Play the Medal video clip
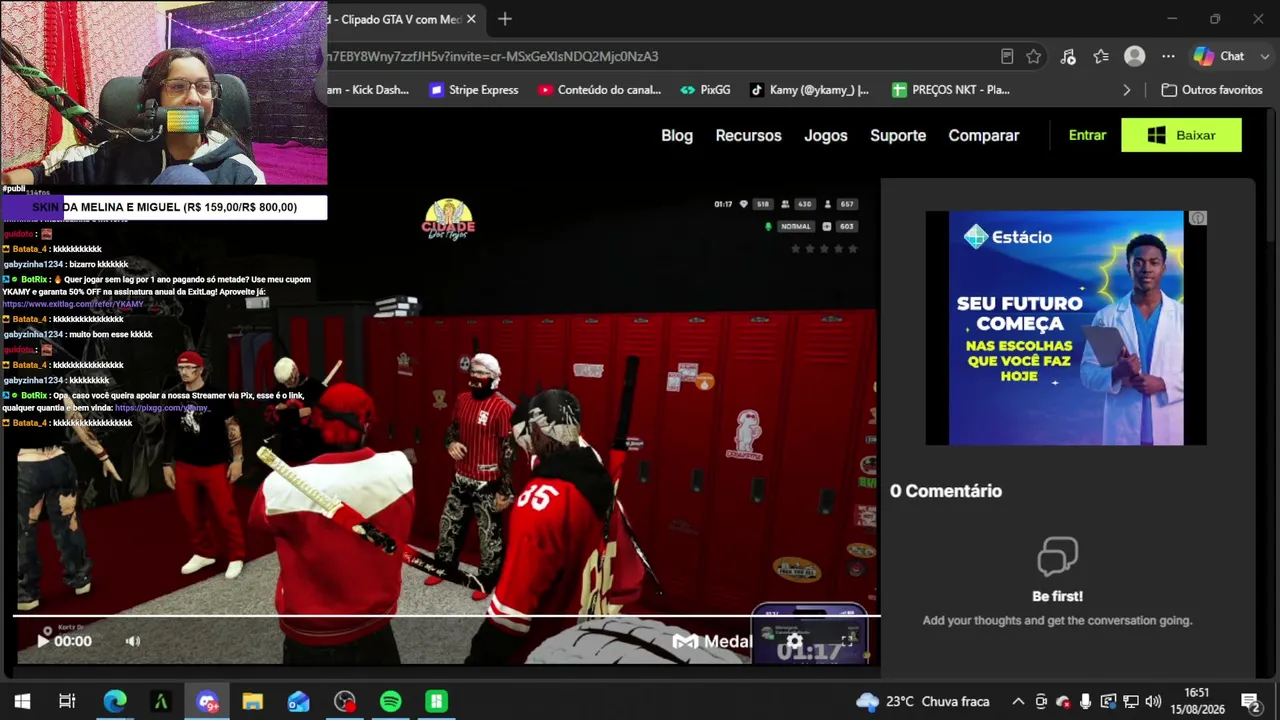Image resolution: width=1280 pixels, height=720 pixels. coord(43,641)
